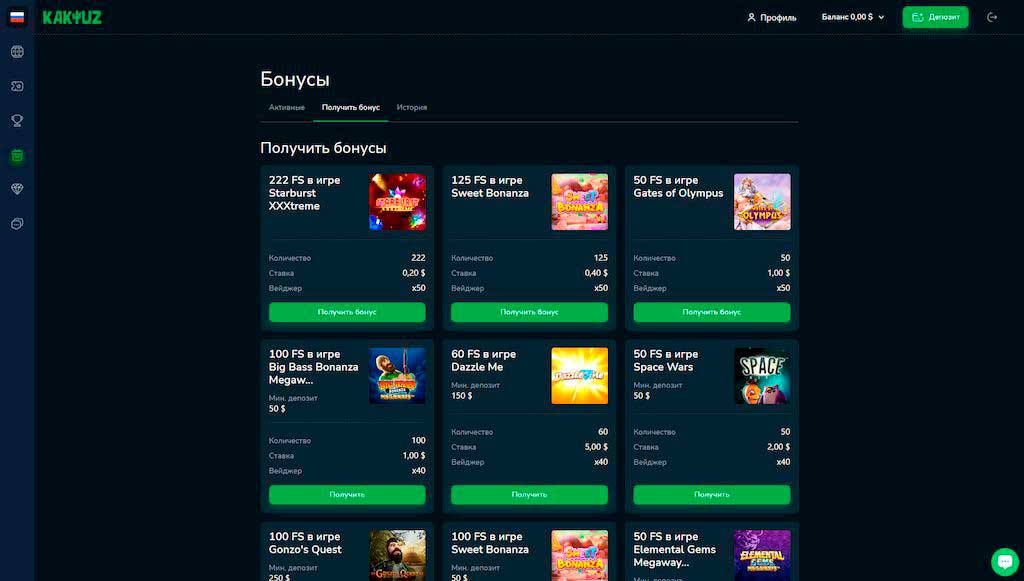1024x581 pixels.
Task: Open the ticket icon in sidebar
Action: (x=17, y=86)
